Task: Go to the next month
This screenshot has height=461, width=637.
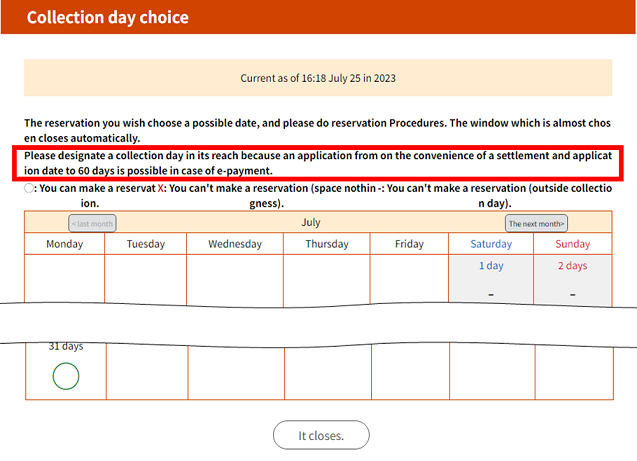Action: 536,223
